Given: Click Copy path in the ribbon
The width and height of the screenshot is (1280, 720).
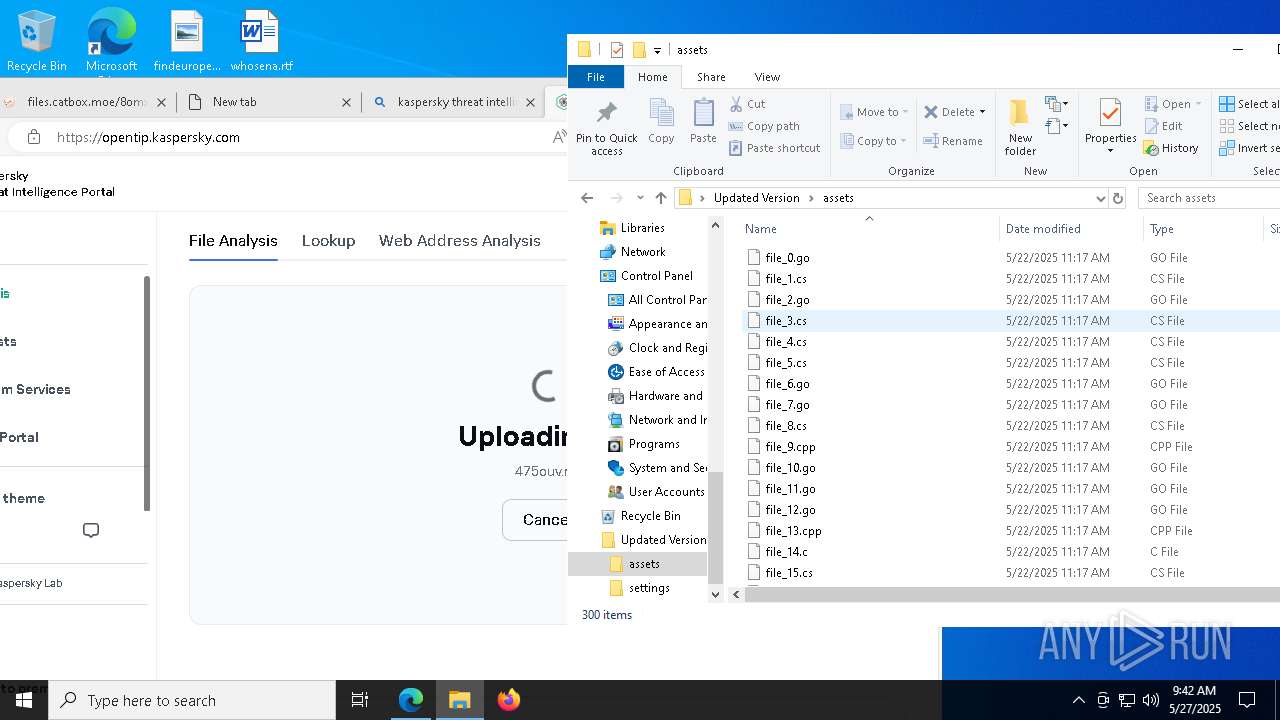Looking at the screenshot, I should coord(764,126).
